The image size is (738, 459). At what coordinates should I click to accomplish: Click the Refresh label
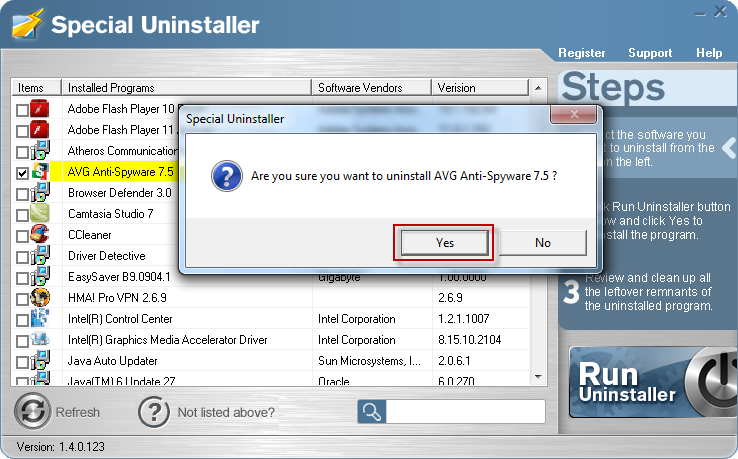click(78, 412)
